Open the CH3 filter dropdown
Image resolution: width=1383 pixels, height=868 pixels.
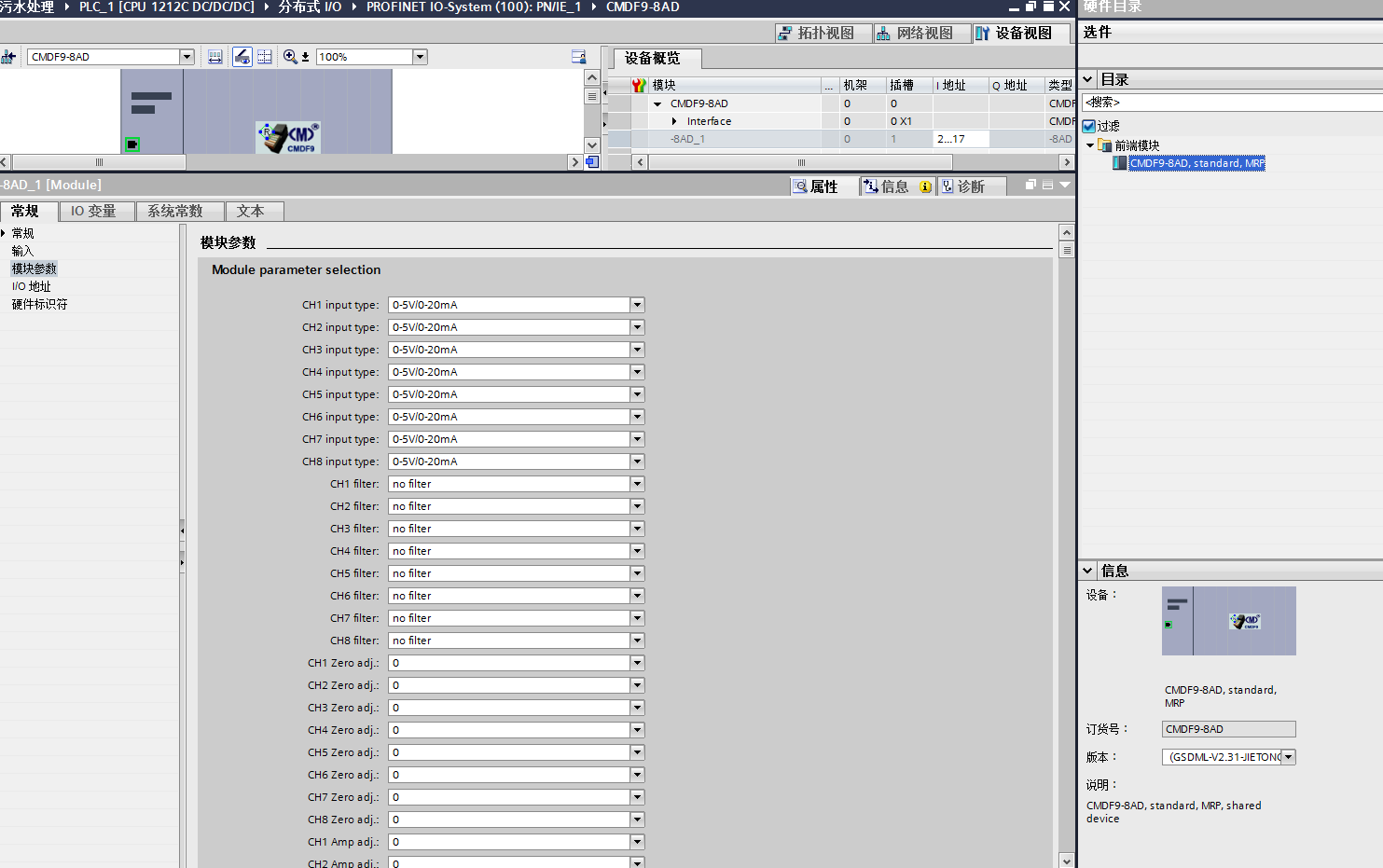(637, 529)
